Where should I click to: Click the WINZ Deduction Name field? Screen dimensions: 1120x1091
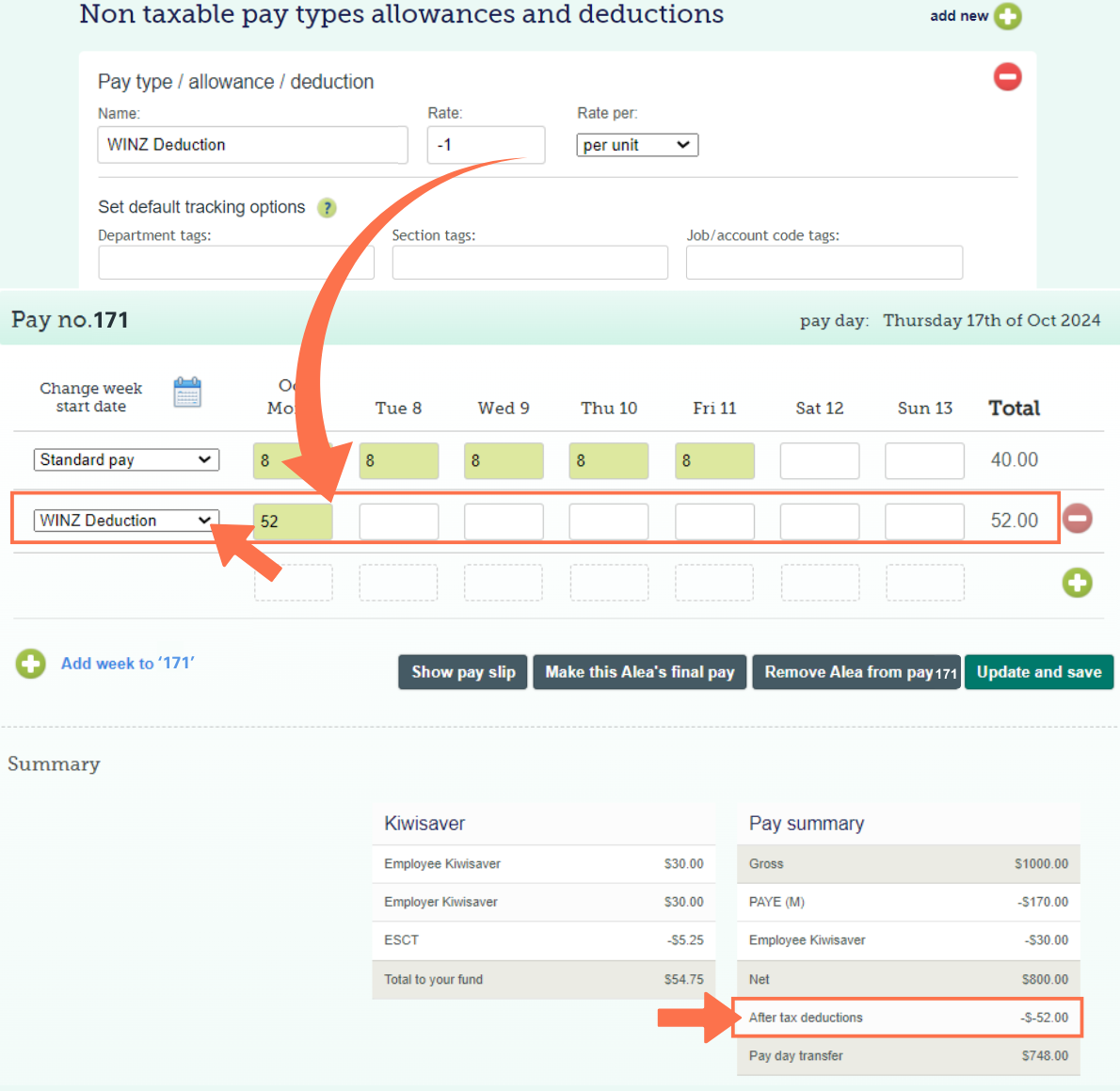(x=252, y=145)
